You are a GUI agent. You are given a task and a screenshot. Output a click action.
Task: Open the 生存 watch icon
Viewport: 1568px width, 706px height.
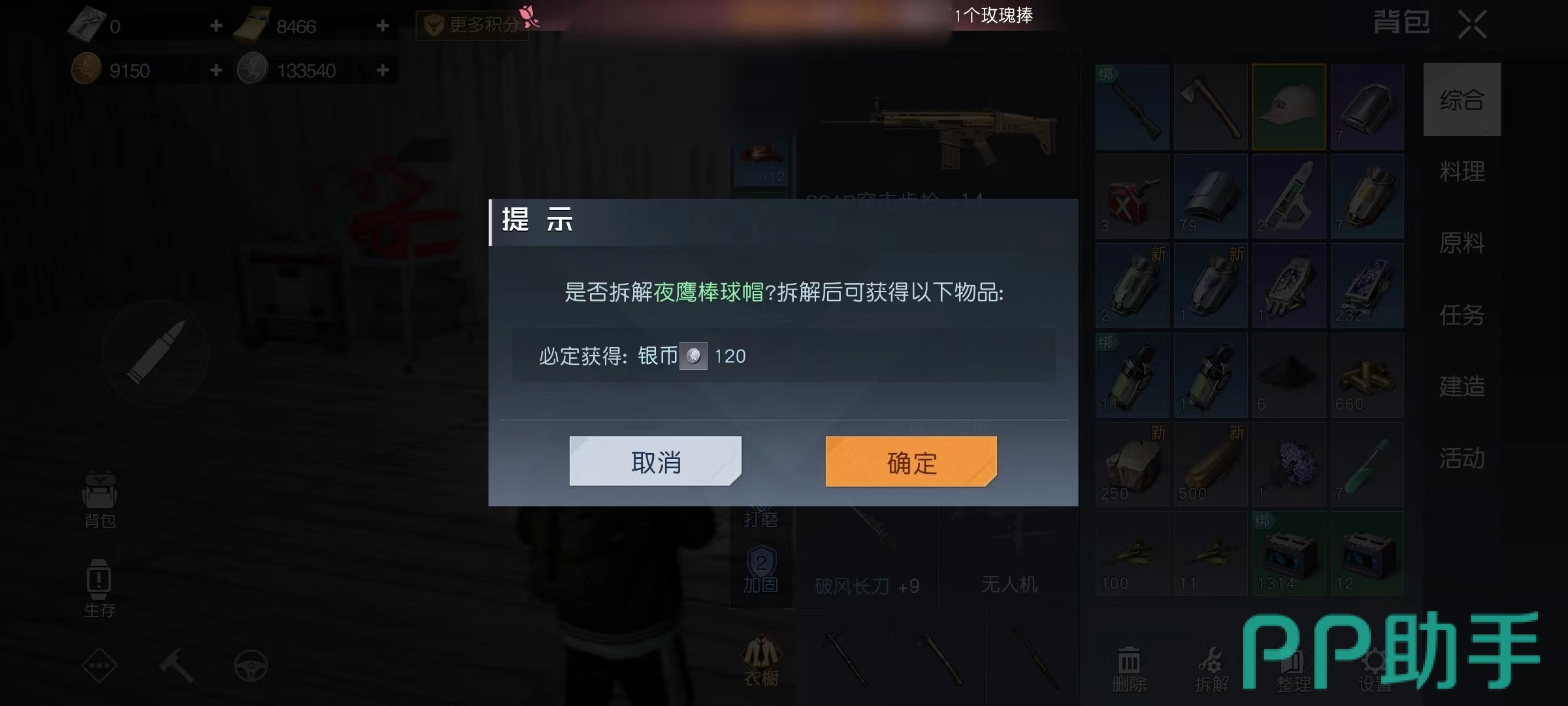(99, 588)
